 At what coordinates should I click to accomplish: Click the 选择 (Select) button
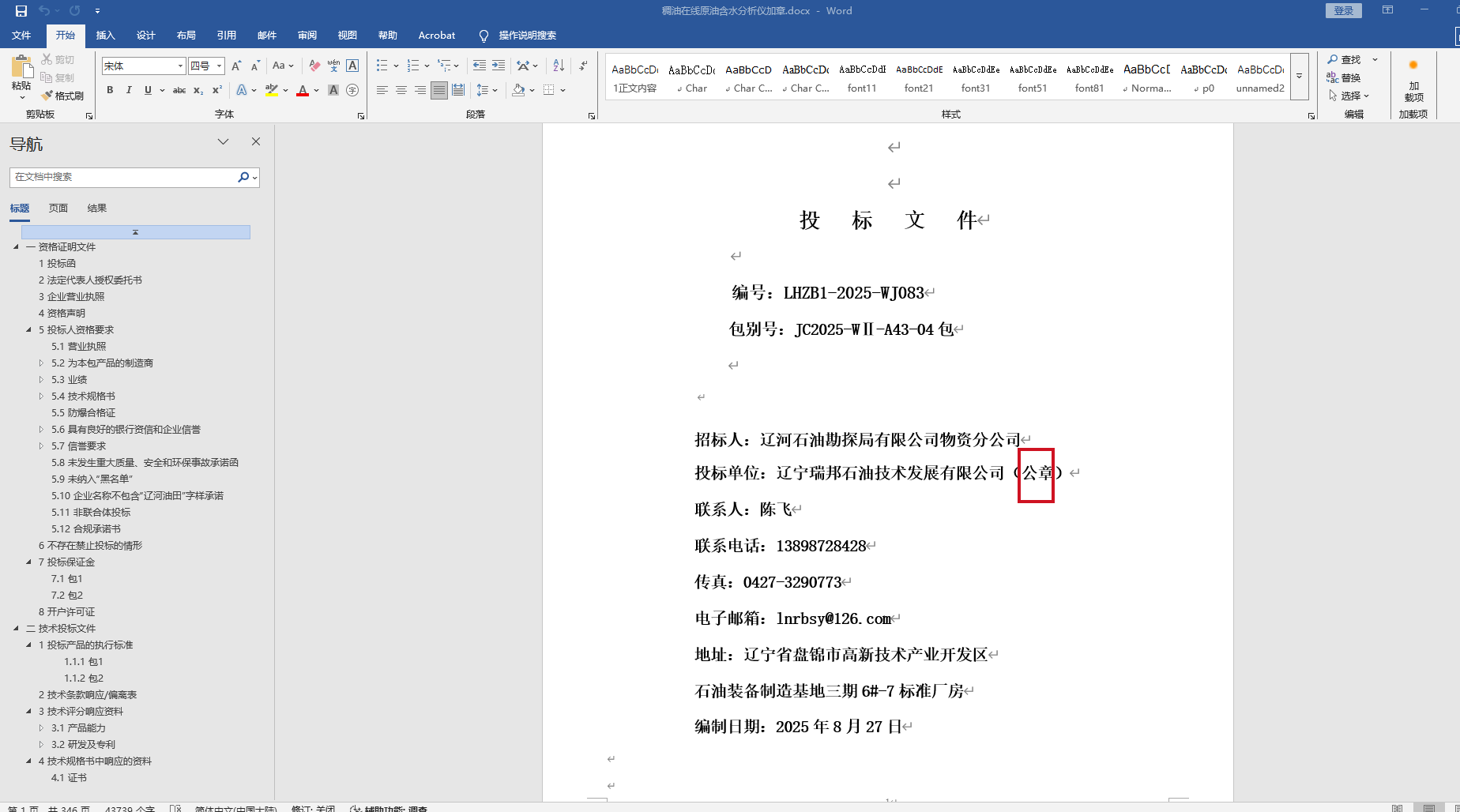point(1349,96)
